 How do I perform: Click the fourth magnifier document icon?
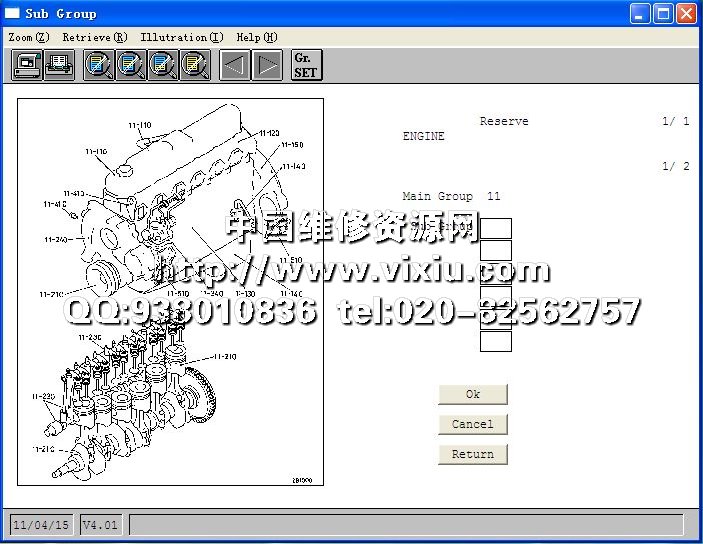(195, 66)
